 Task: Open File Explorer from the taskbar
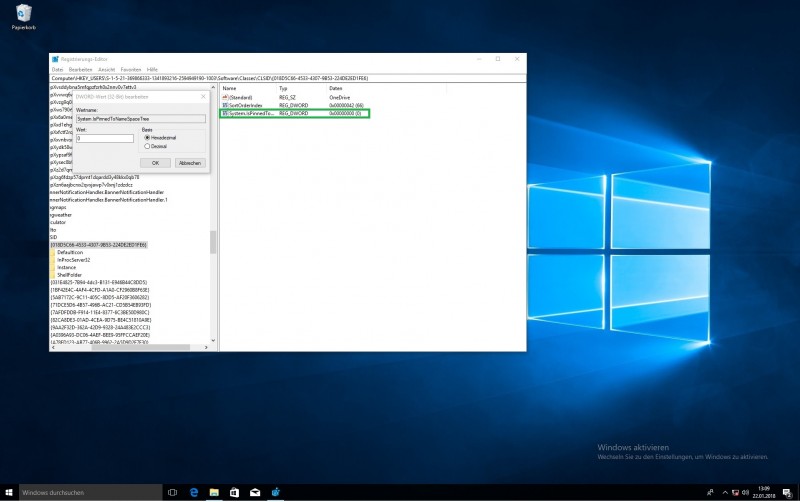(x=214, y=493)
